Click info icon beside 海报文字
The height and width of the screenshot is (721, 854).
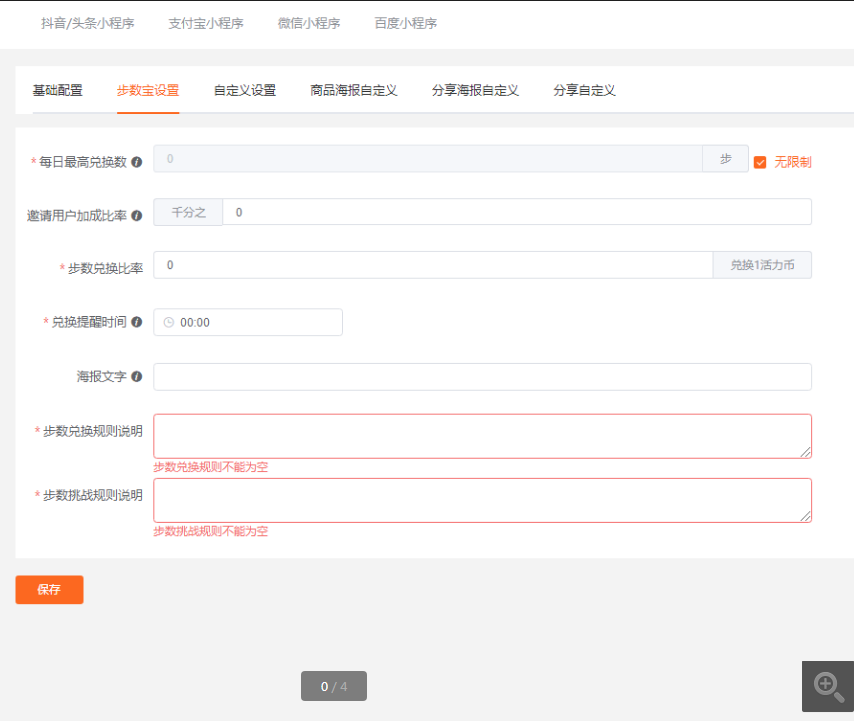click(137, 376)
